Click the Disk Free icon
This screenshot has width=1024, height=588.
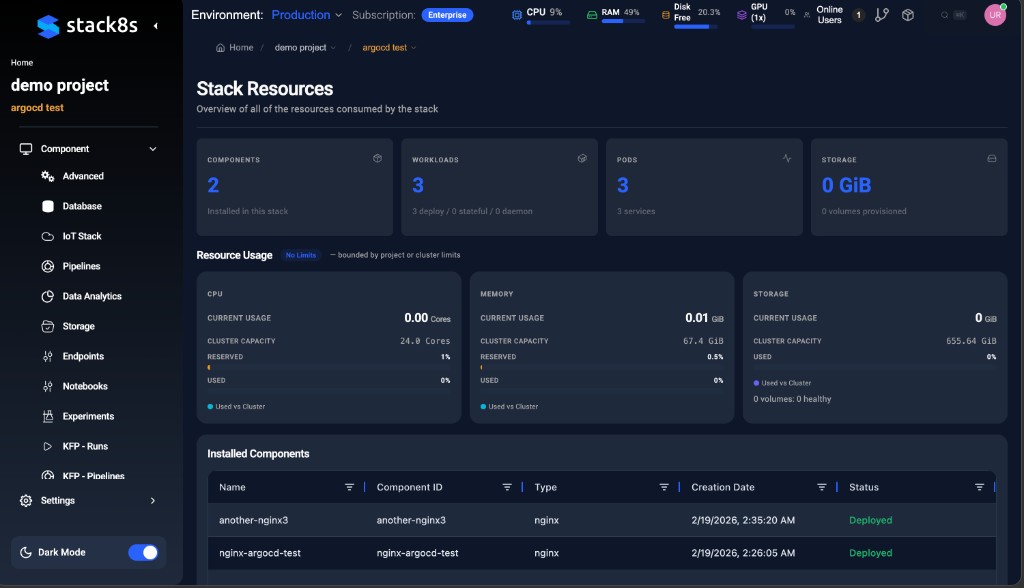coord(665,14)
